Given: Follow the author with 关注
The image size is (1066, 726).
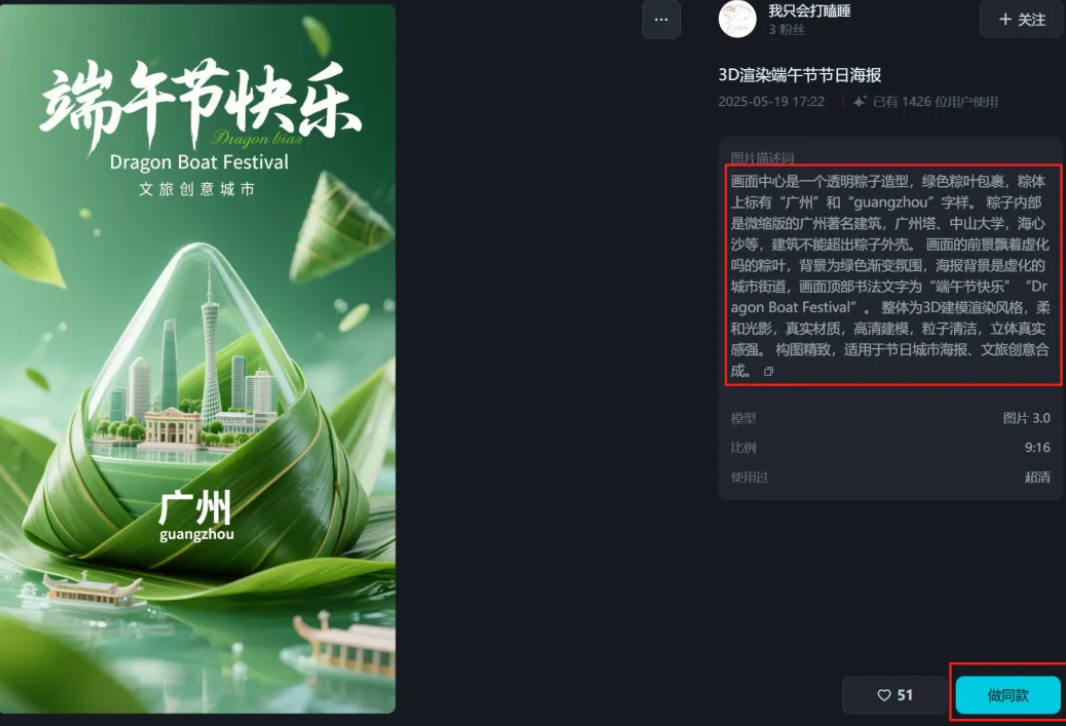Looking at the screenshot, I should [1022, 19].
